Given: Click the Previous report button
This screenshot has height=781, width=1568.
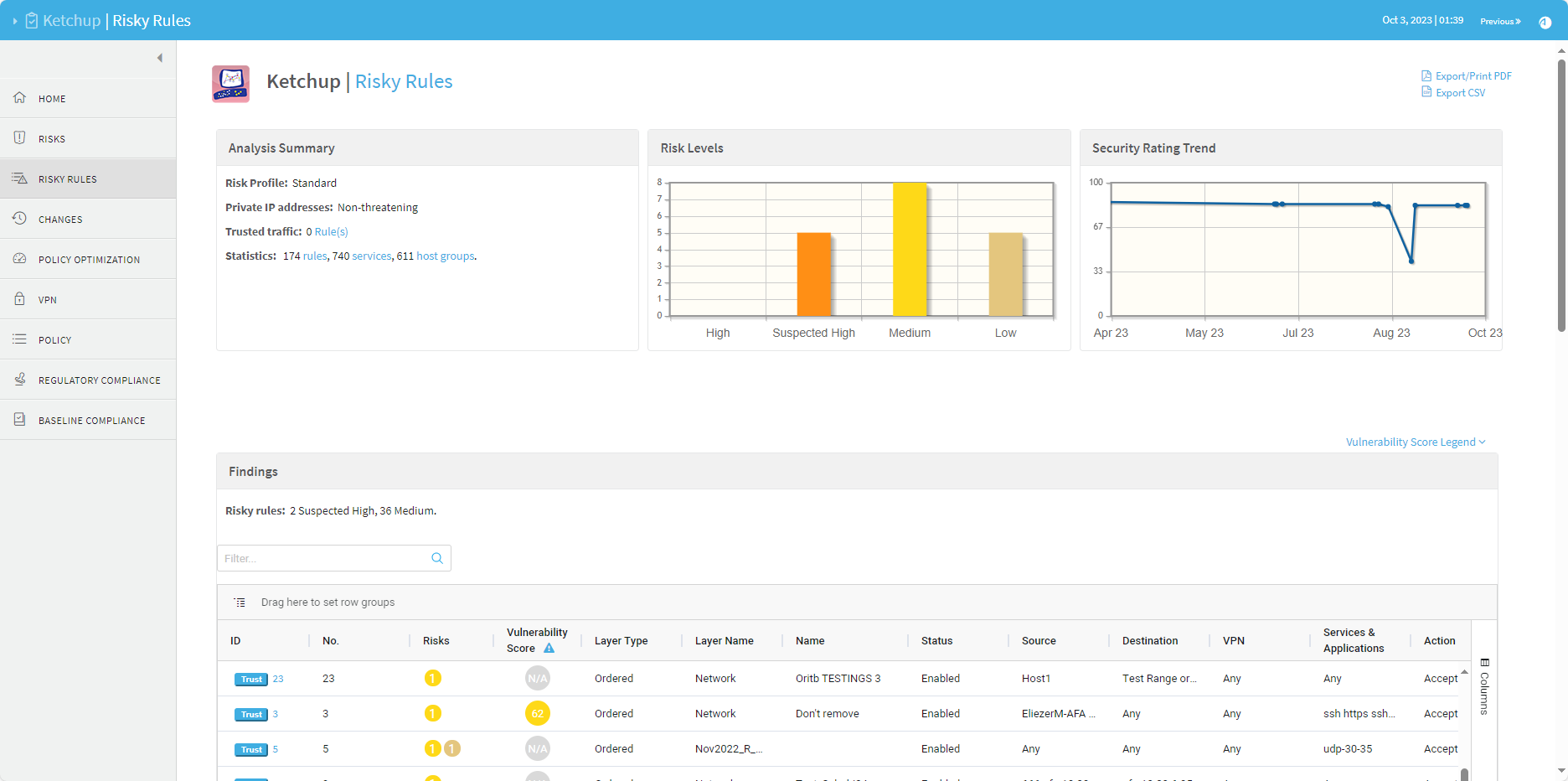Looking at the screenshot, I should pyautogui.click(x=1499, y=21).
